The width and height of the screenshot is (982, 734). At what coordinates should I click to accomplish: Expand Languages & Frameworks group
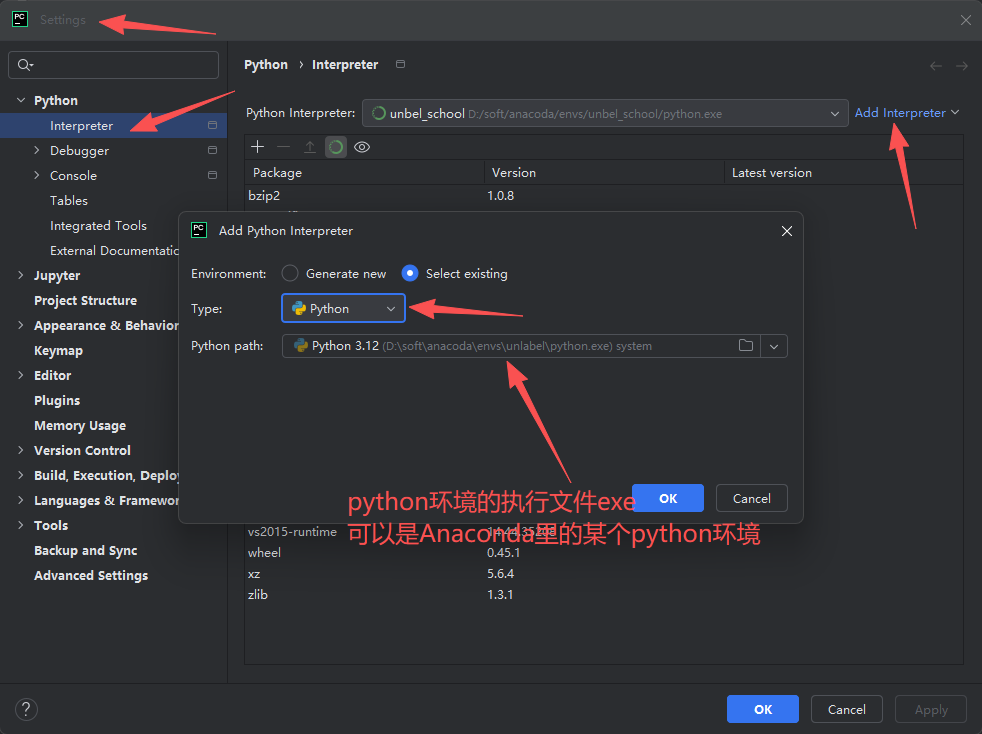pyautogui.click(x=21, y=500)
